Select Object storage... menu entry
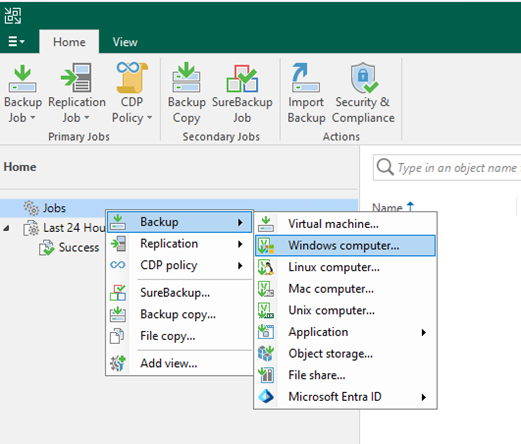521x444 pixels. tap(345, 354)
